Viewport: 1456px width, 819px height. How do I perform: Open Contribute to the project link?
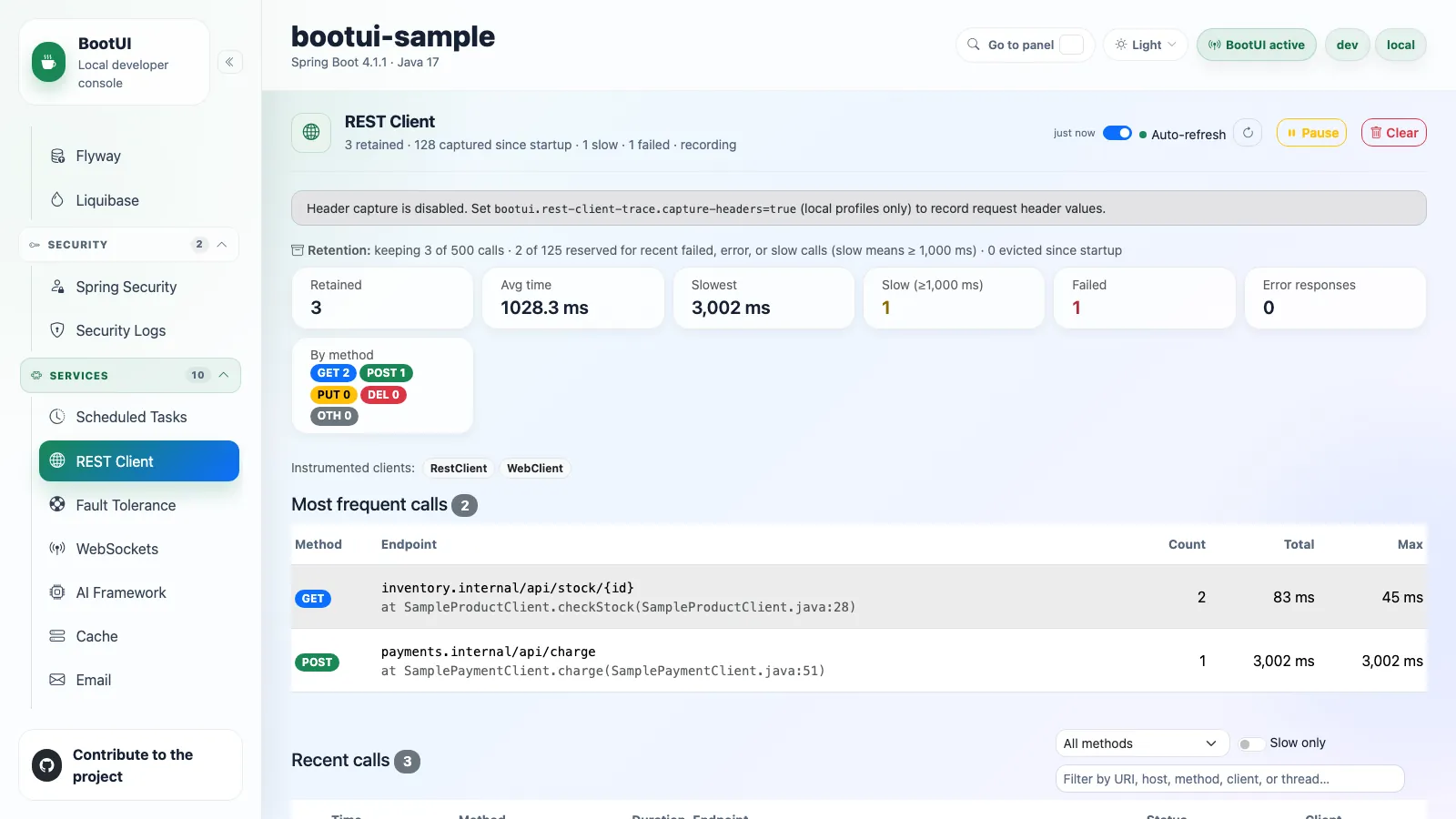130,765
